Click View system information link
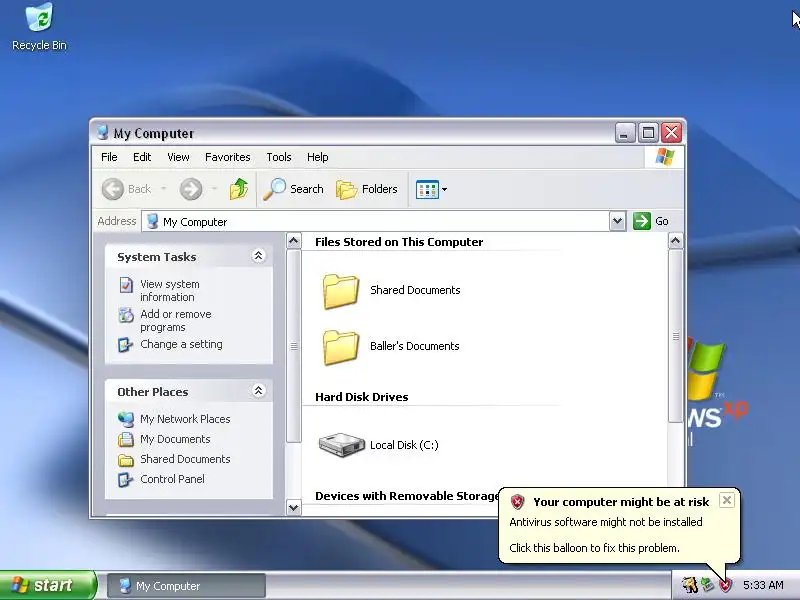 pos(169,291)
